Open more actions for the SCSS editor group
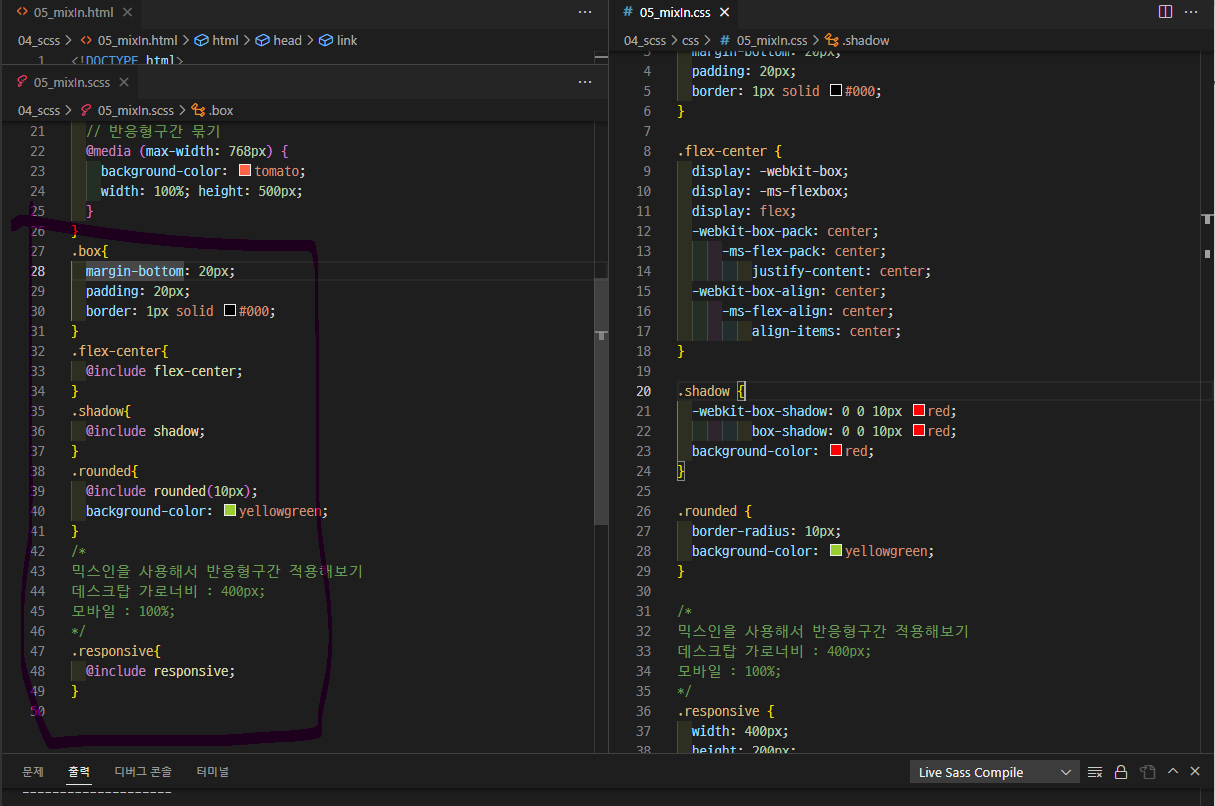The width and height of the screenshot is (1215, 806). click(585, 83)
